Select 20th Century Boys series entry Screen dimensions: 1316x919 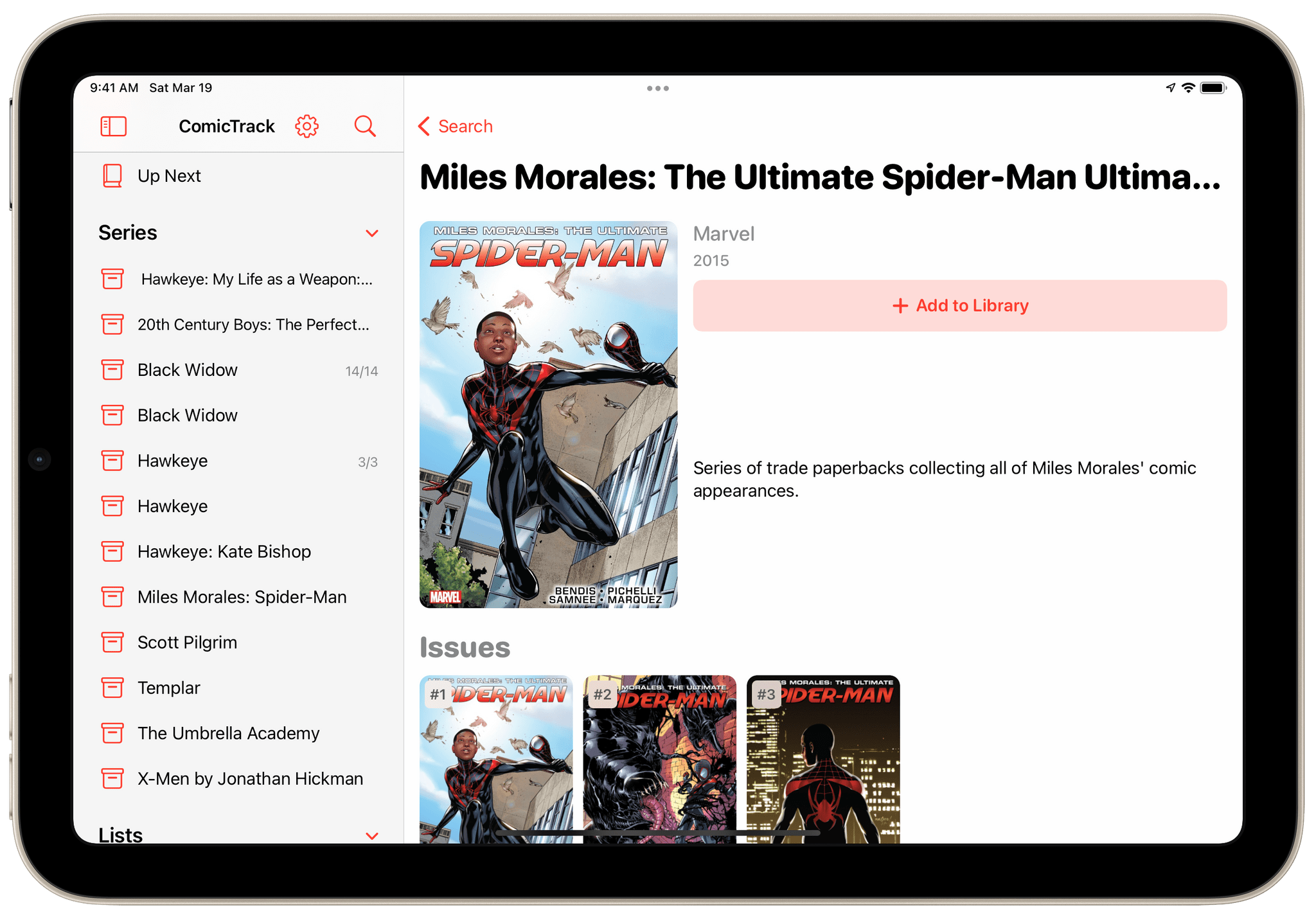pyautogui.click(x=246, y=323)
